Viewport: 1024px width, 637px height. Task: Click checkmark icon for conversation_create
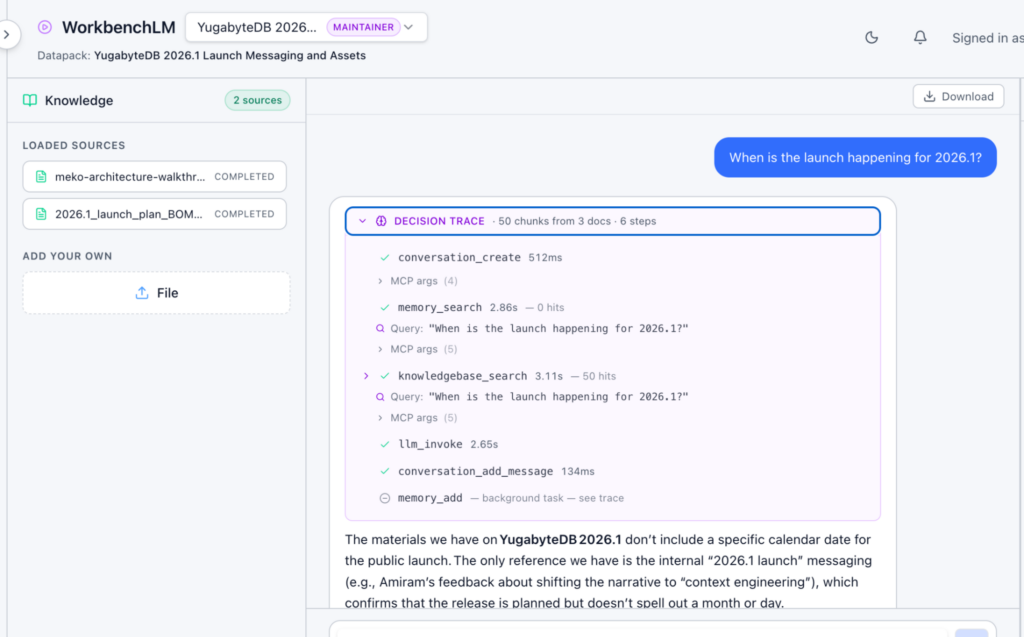pyautogui.click(x=385, y=257)
